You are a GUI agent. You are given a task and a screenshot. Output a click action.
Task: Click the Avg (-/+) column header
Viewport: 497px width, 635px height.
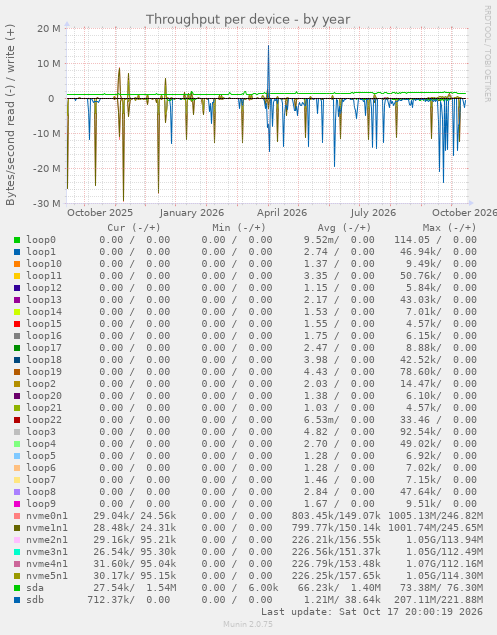tap(344, 228)
